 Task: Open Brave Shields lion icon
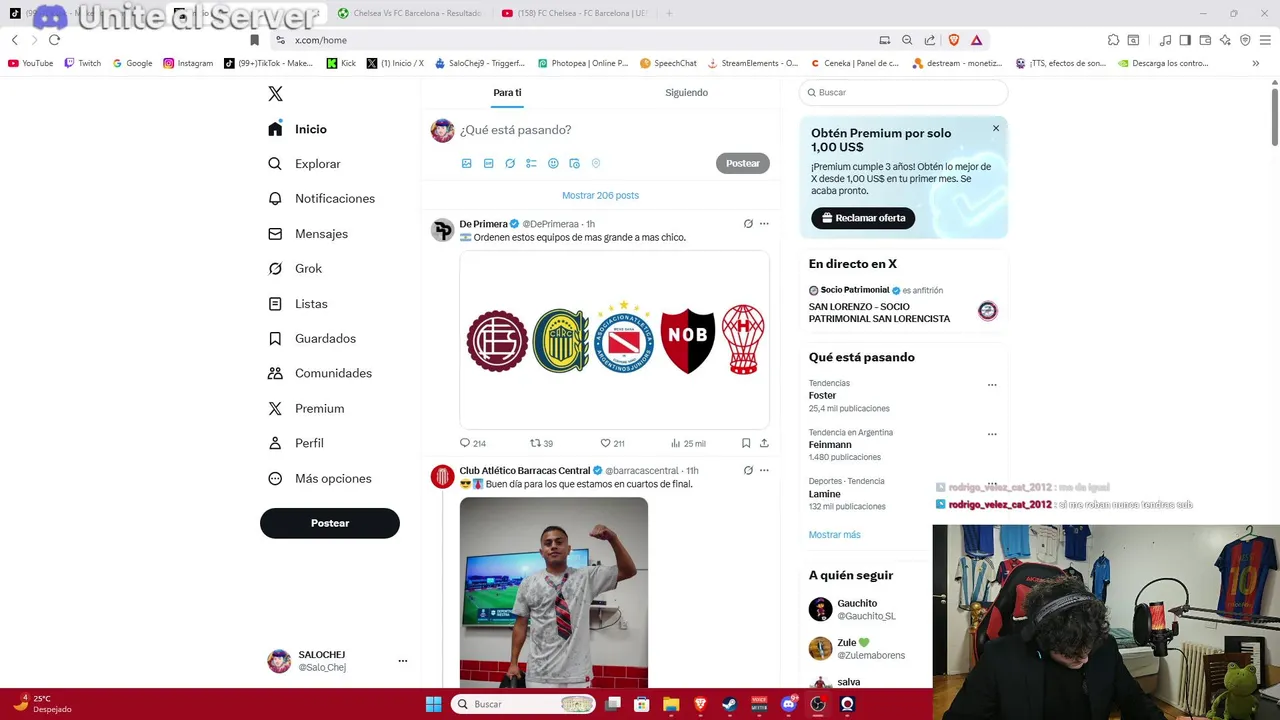(954, 40)
